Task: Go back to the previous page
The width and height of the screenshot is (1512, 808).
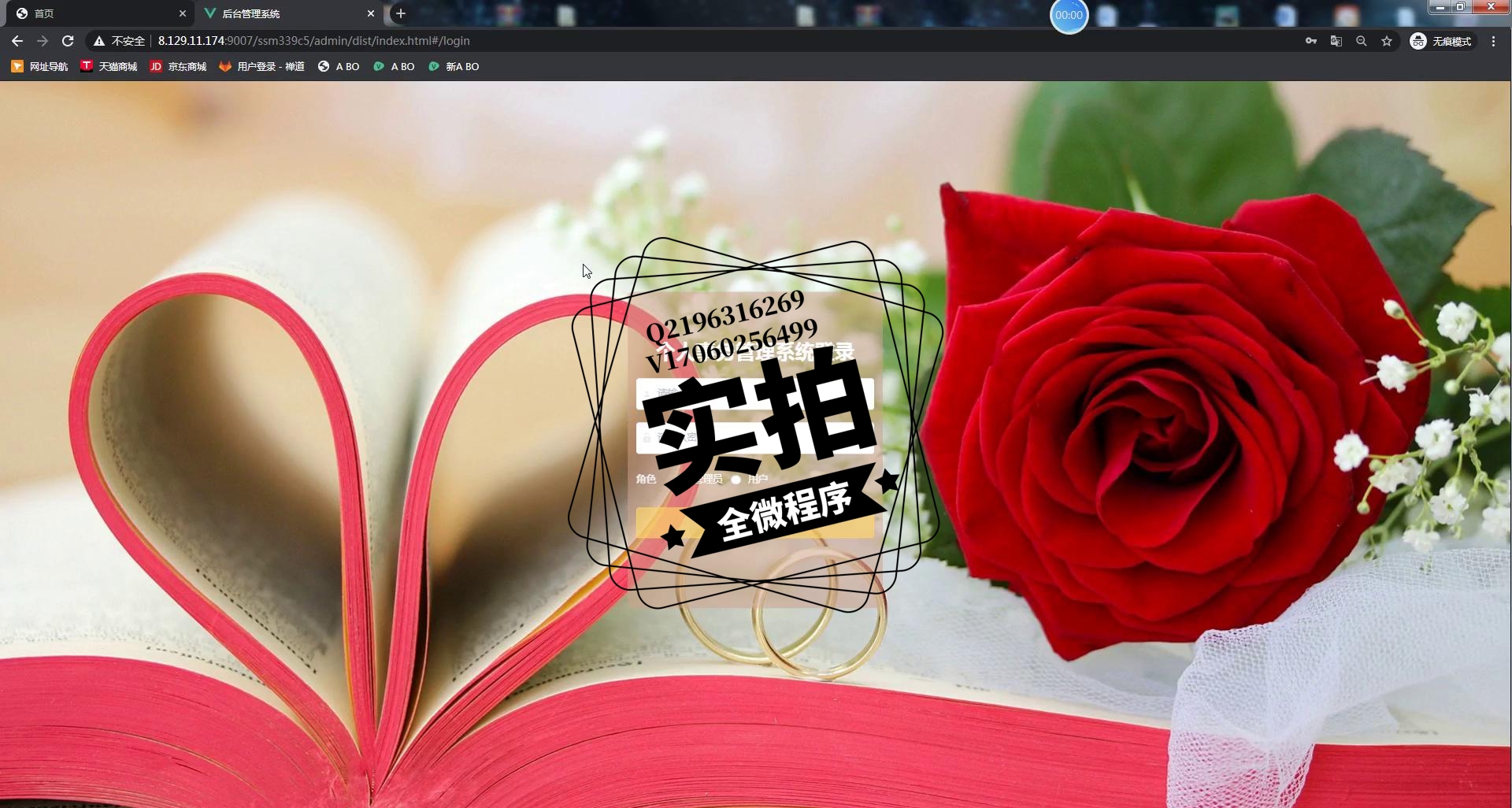Action: coord(17,41)
